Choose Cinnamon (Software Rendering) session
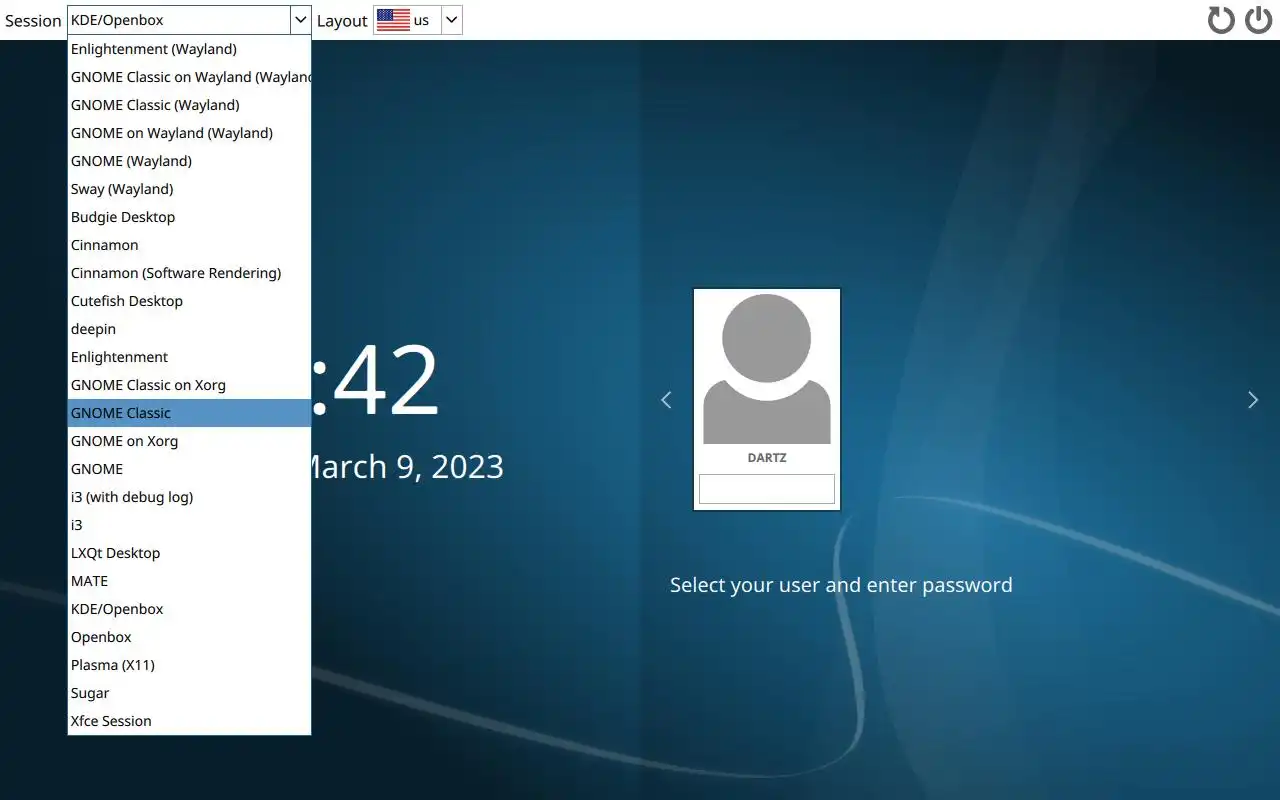This screenshot has height=800, width=1280. point(189,273)
